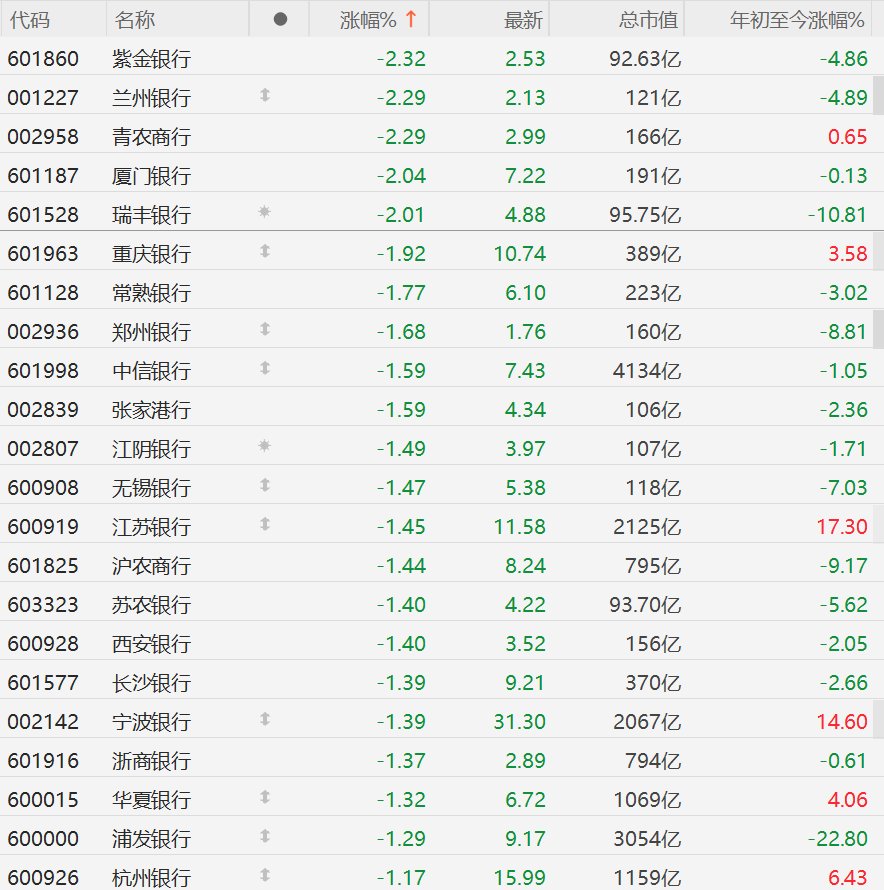This screenshot has width=884, height=890.
Task: Click the marker icon in 浦发银行 row
Action: click(265, 837)
